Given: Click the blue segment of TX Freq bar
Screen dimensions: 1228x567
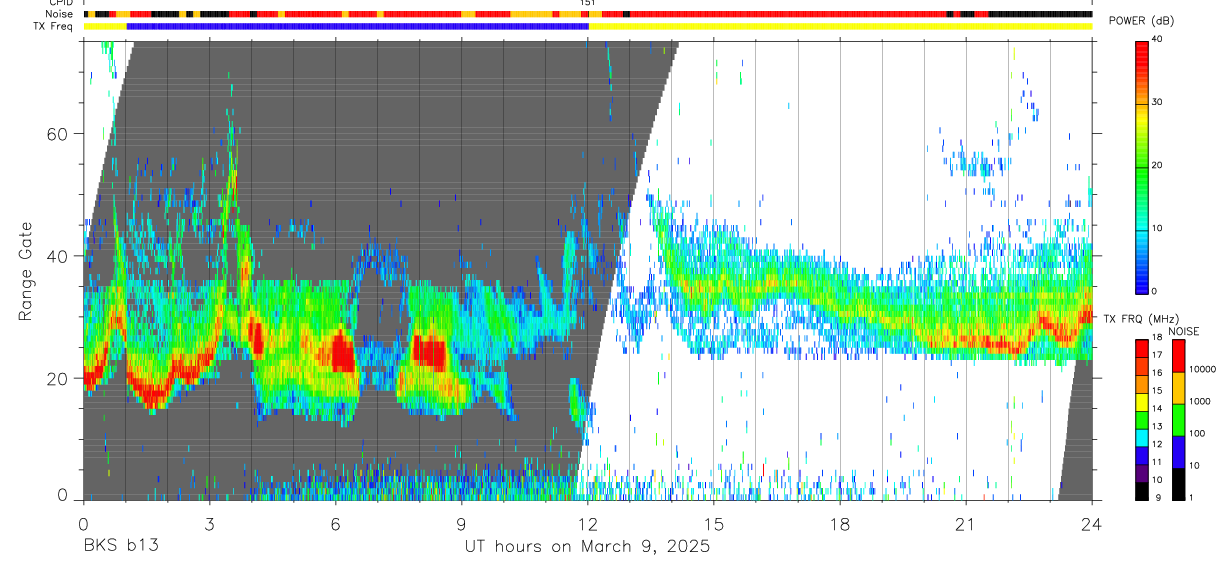Looking at the screenshot, I should (357, 26).
